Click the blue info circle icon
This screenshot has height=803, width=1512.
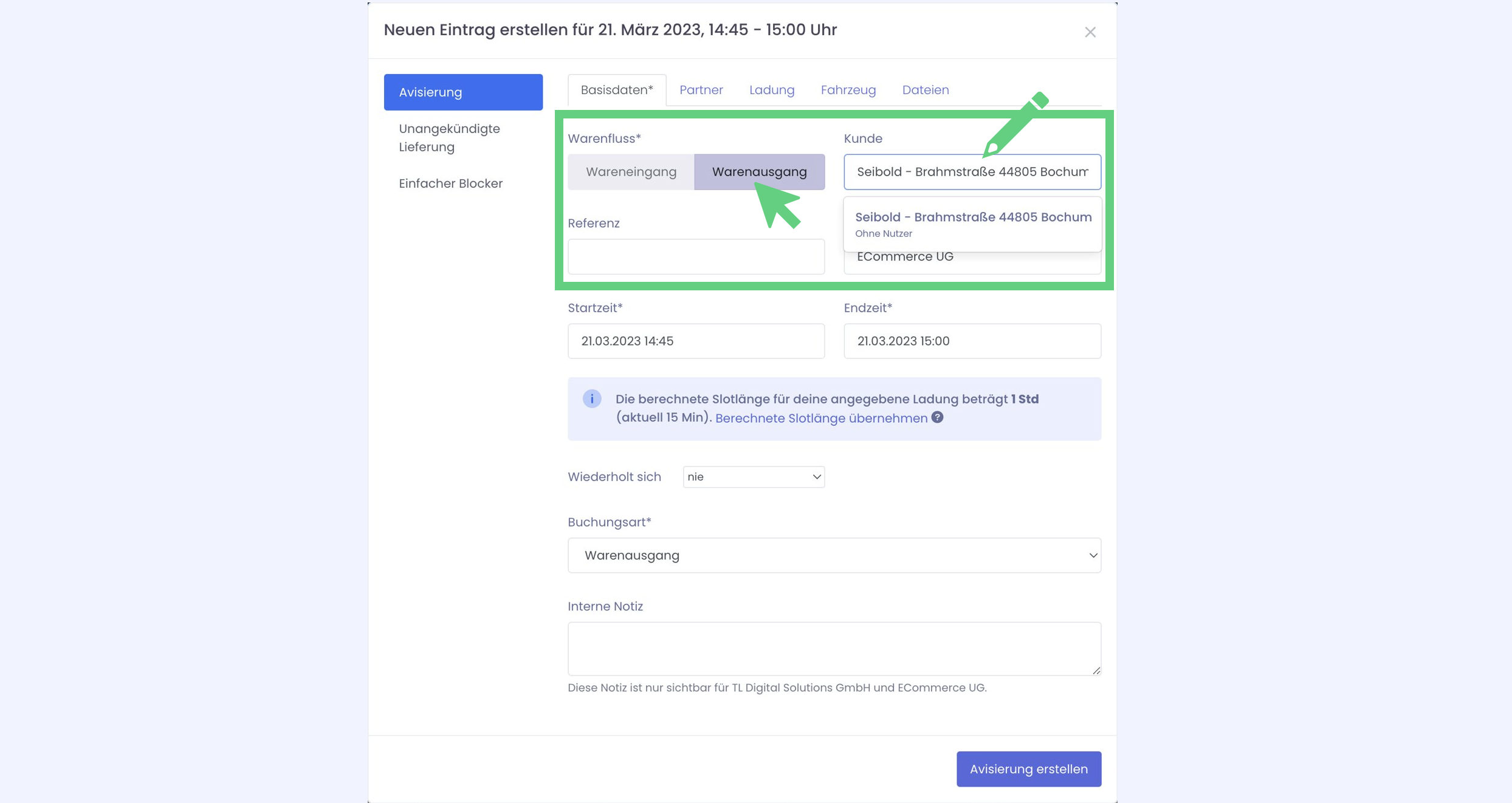[591, 398]
